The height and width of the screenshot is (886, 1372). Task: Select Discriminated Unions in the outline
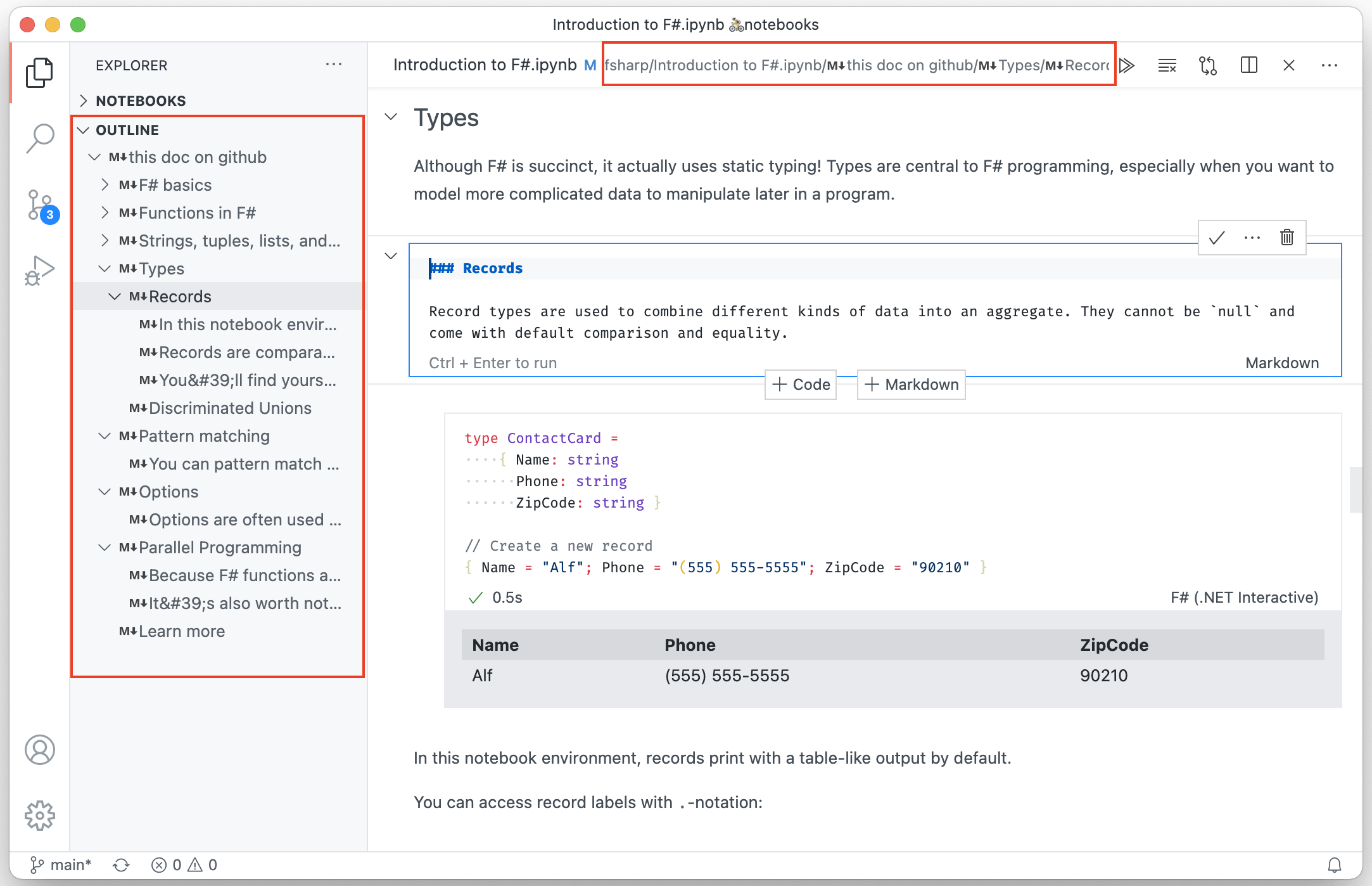point(230,408)
